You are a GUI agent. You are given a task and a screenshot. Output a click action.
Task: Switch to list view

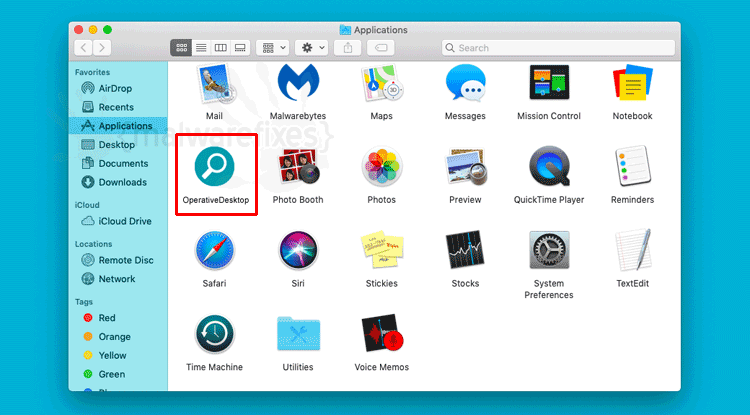pyautogui.click(x=201, y=48)
